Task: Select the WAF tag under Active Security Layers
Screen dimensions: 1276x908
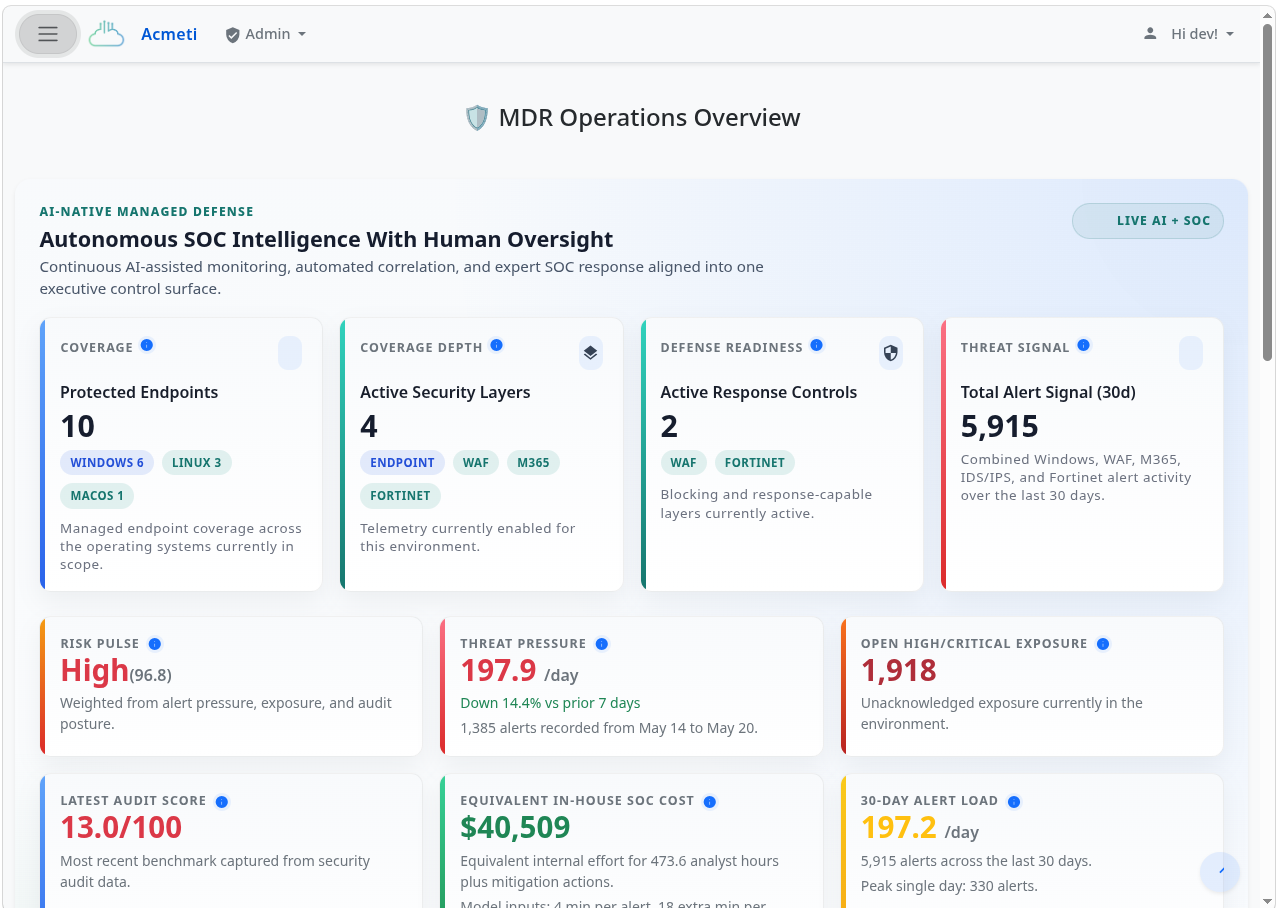Action: [476, 463]
